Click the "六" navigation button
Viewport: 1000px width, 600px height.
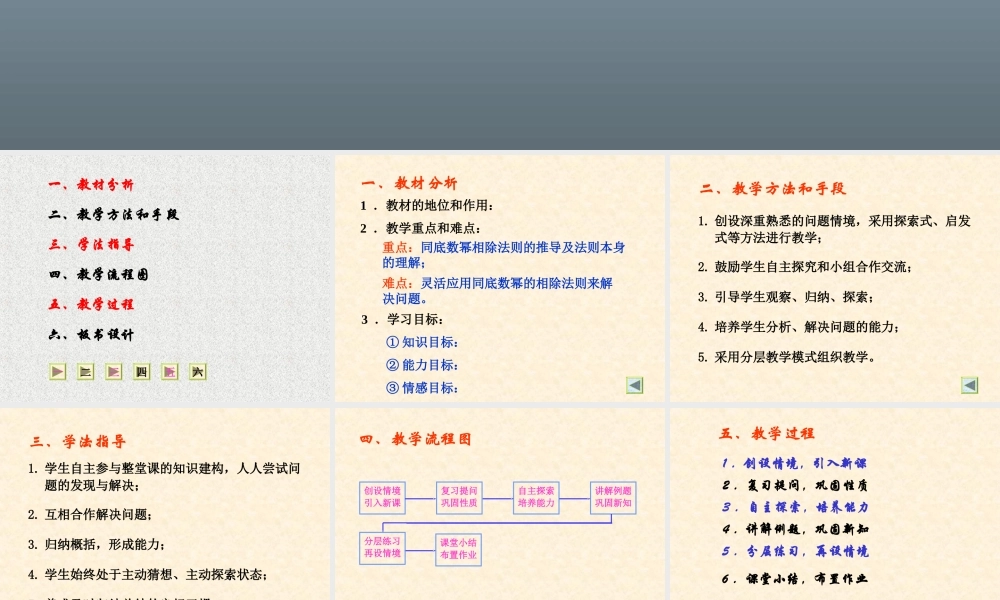(x=197, y=371)
